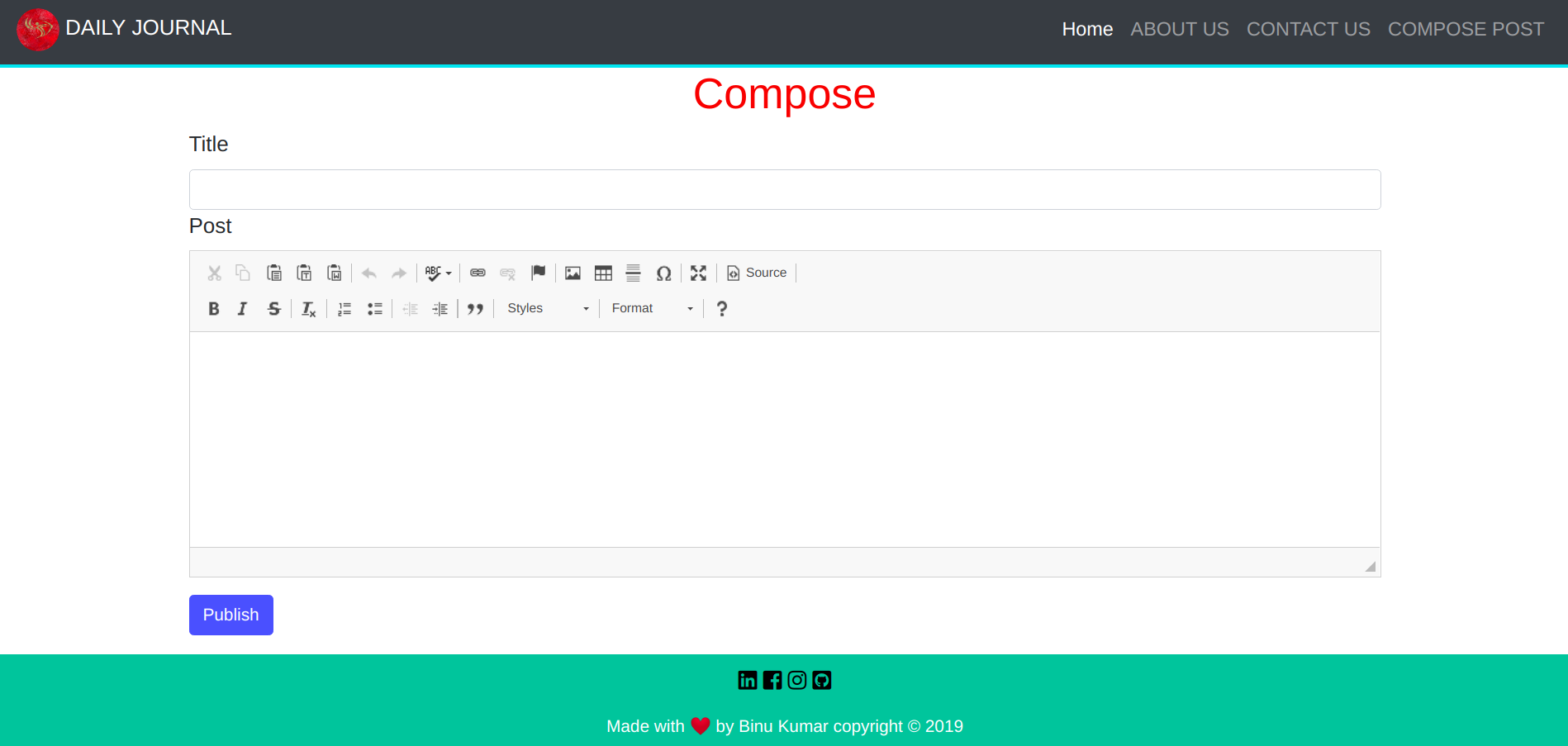This screenshot has width=1568, height=746.
Task: Insert an anchor with the flag icon
Action: (539, 273)
